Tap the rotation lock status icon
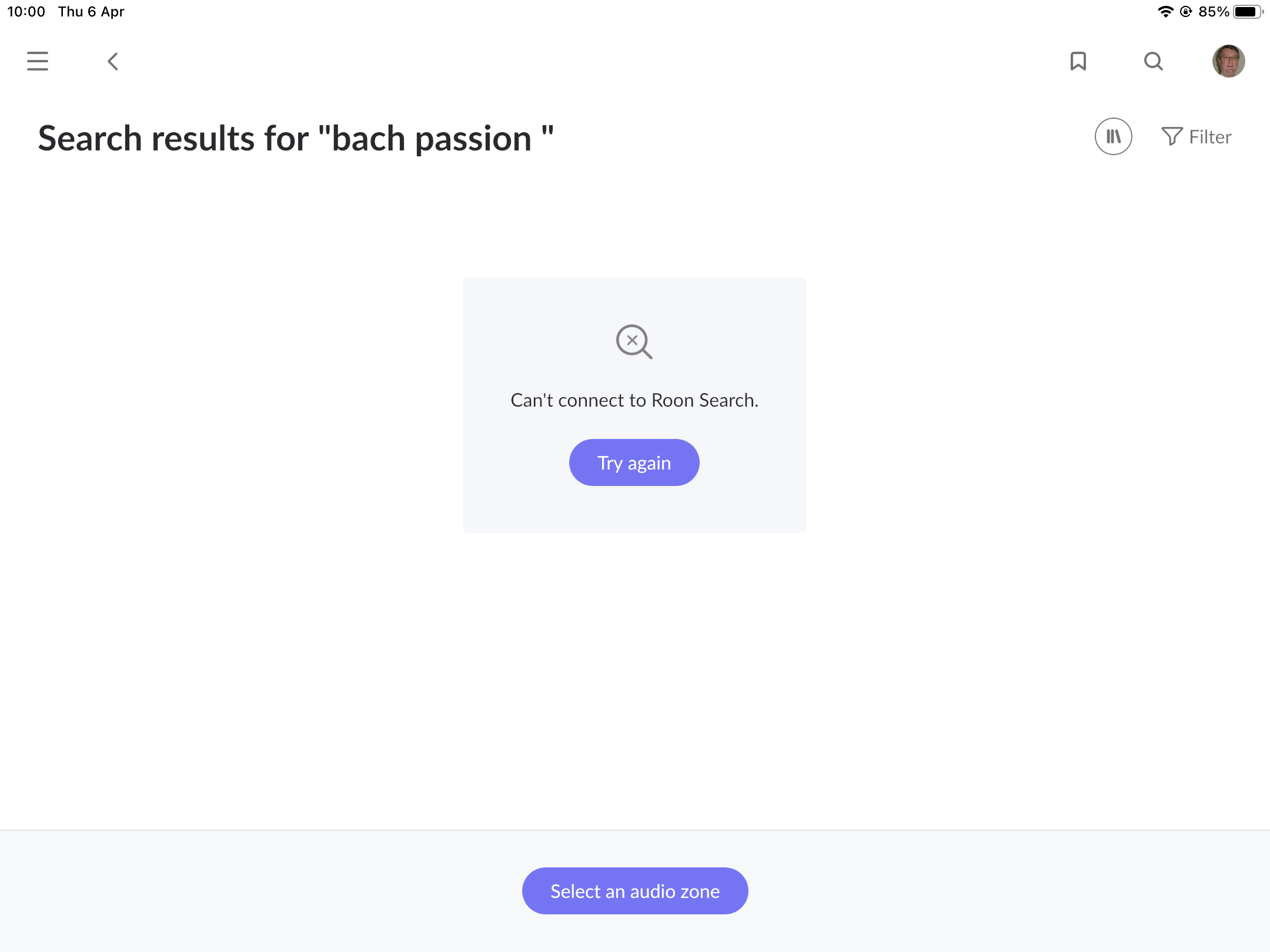This screenshot has width=1270, height=952. pos(1186,12)
